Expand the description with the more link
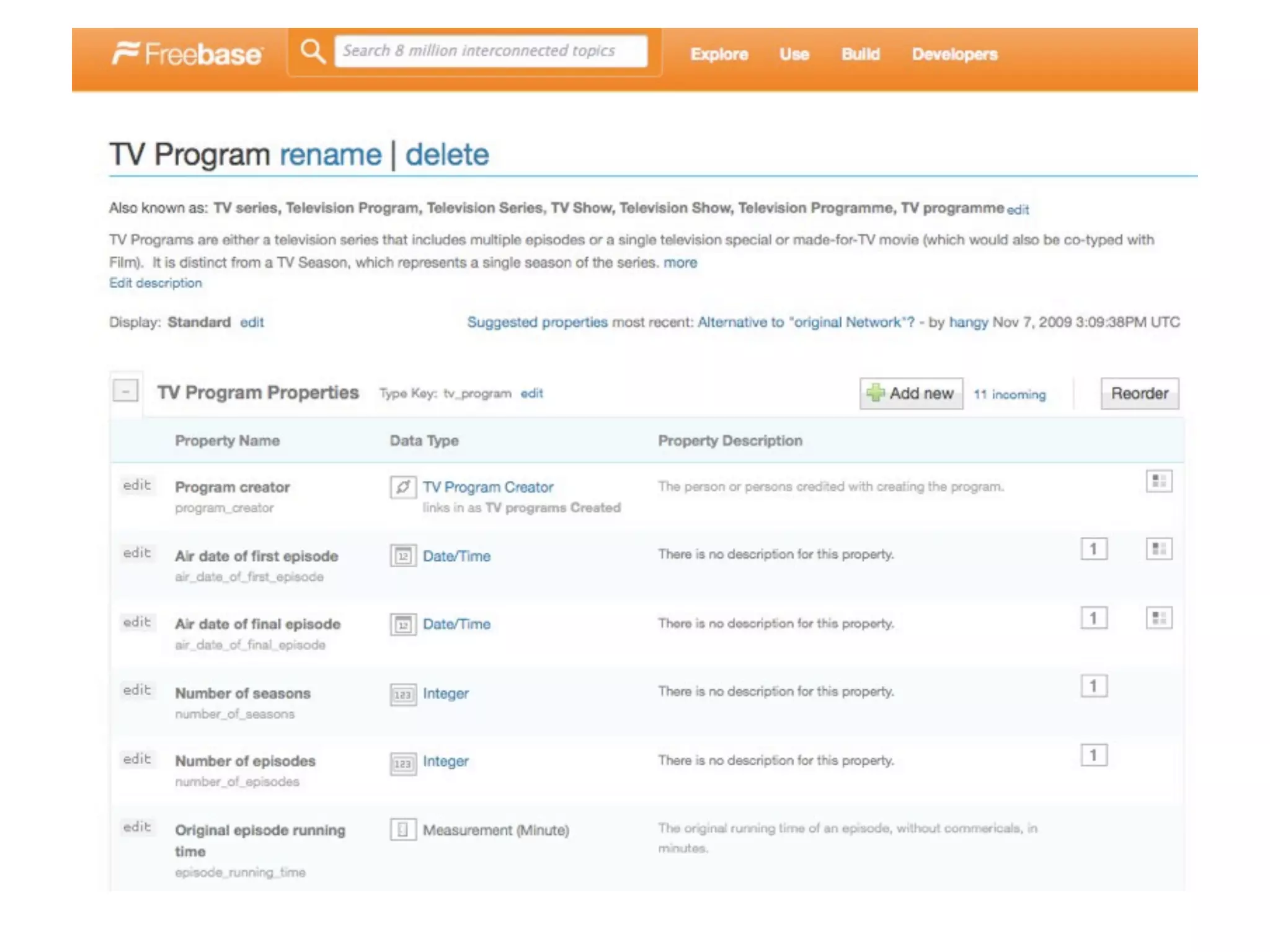 (680, 263)
